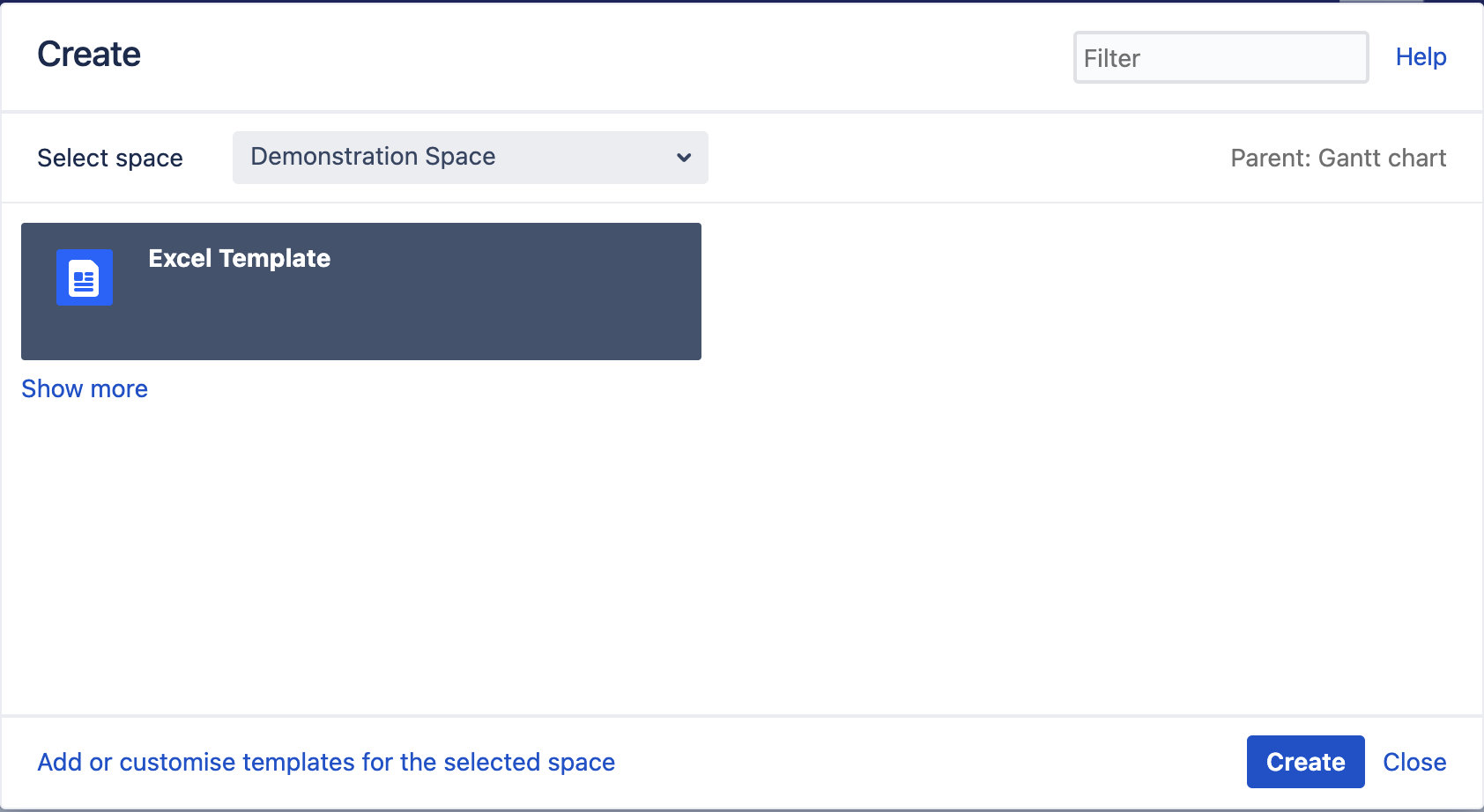Dismiss the dialog with Close

pyautogui.click(x=1414, y=762)
